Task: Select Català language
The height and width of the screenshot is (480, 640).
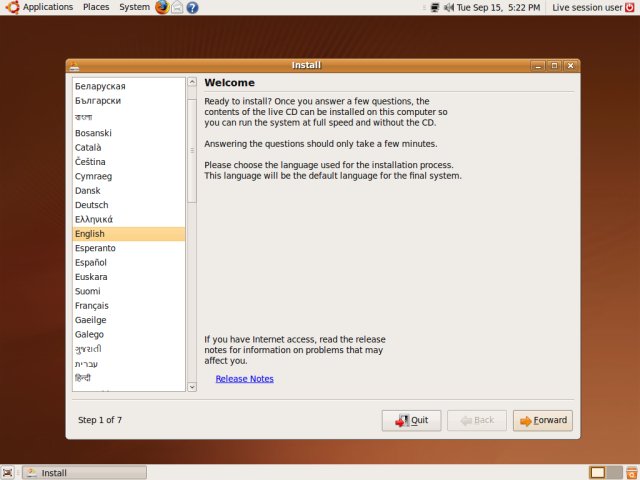Action: [x=129, y=147]
